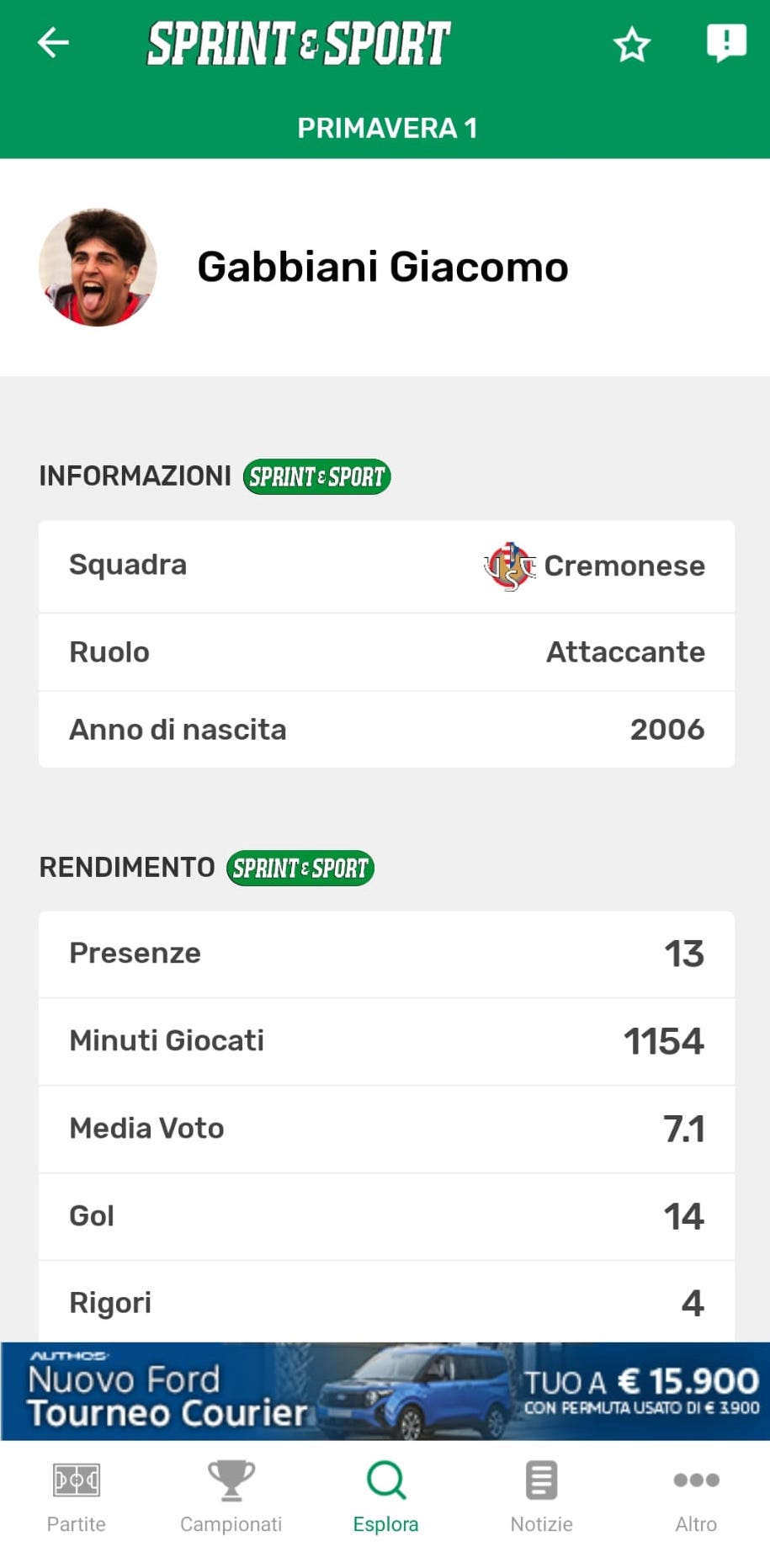Tap the Sprint e Sport badge beside Rendimento
Image resolution: width=770 pixels, height=1568 pixels.
click(300, 868)
